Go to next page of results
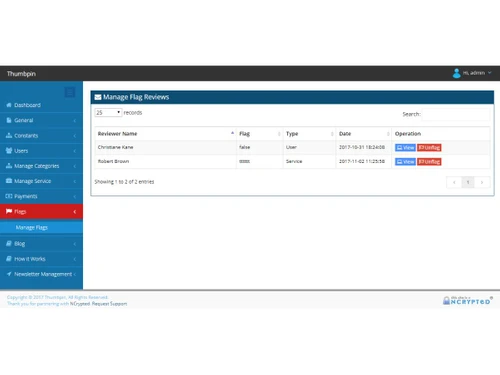The width and height of the screenshot is (500, 375). [x=482, y=182]
